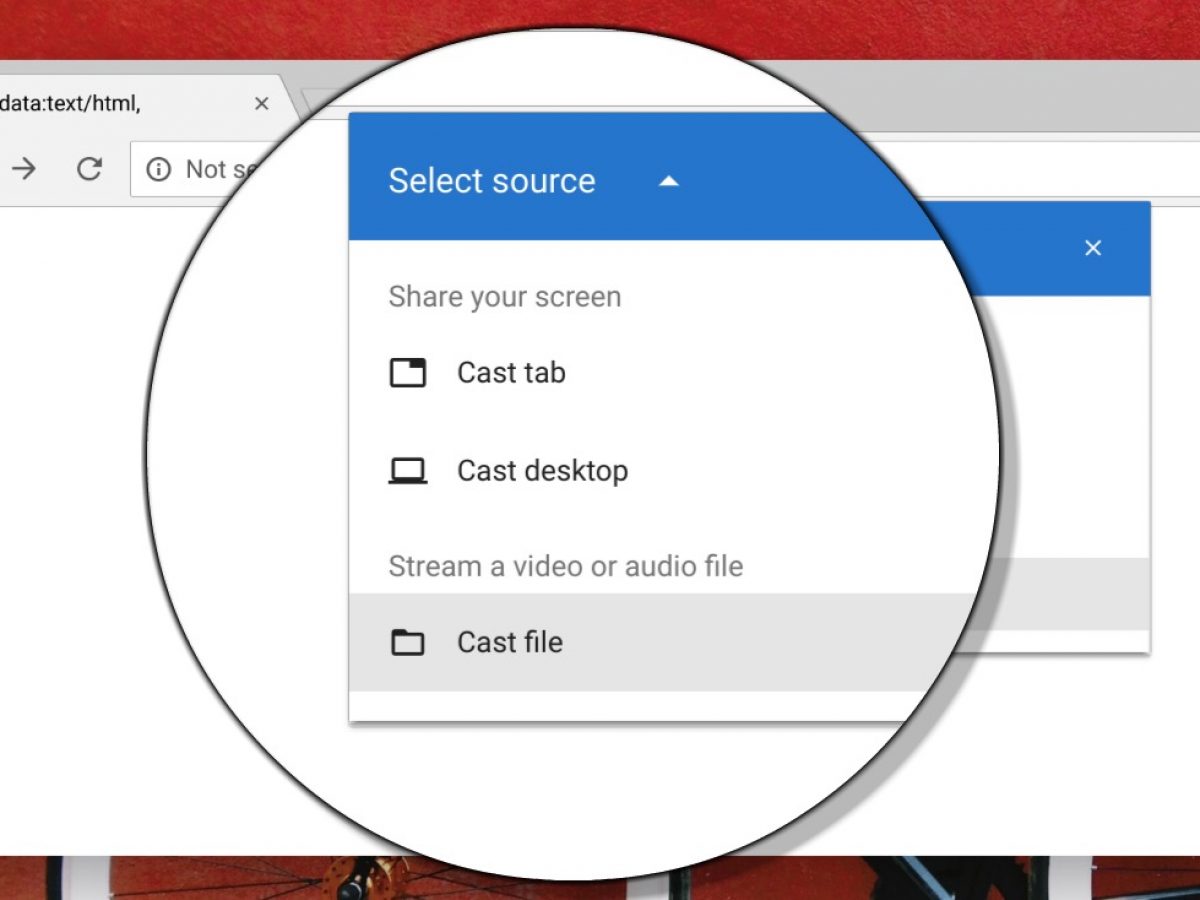Viewport: 1200px width, 900px height.
Task: Open site information via the info icon
Action: click(158, 170)
